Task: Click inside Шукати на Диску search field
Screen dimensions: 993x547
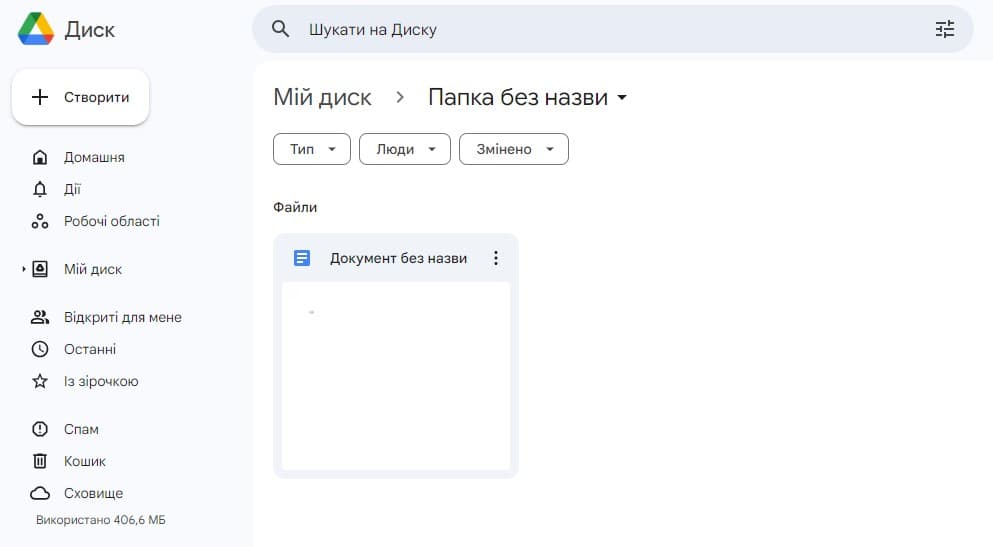Action: click(x=600, y=29)
